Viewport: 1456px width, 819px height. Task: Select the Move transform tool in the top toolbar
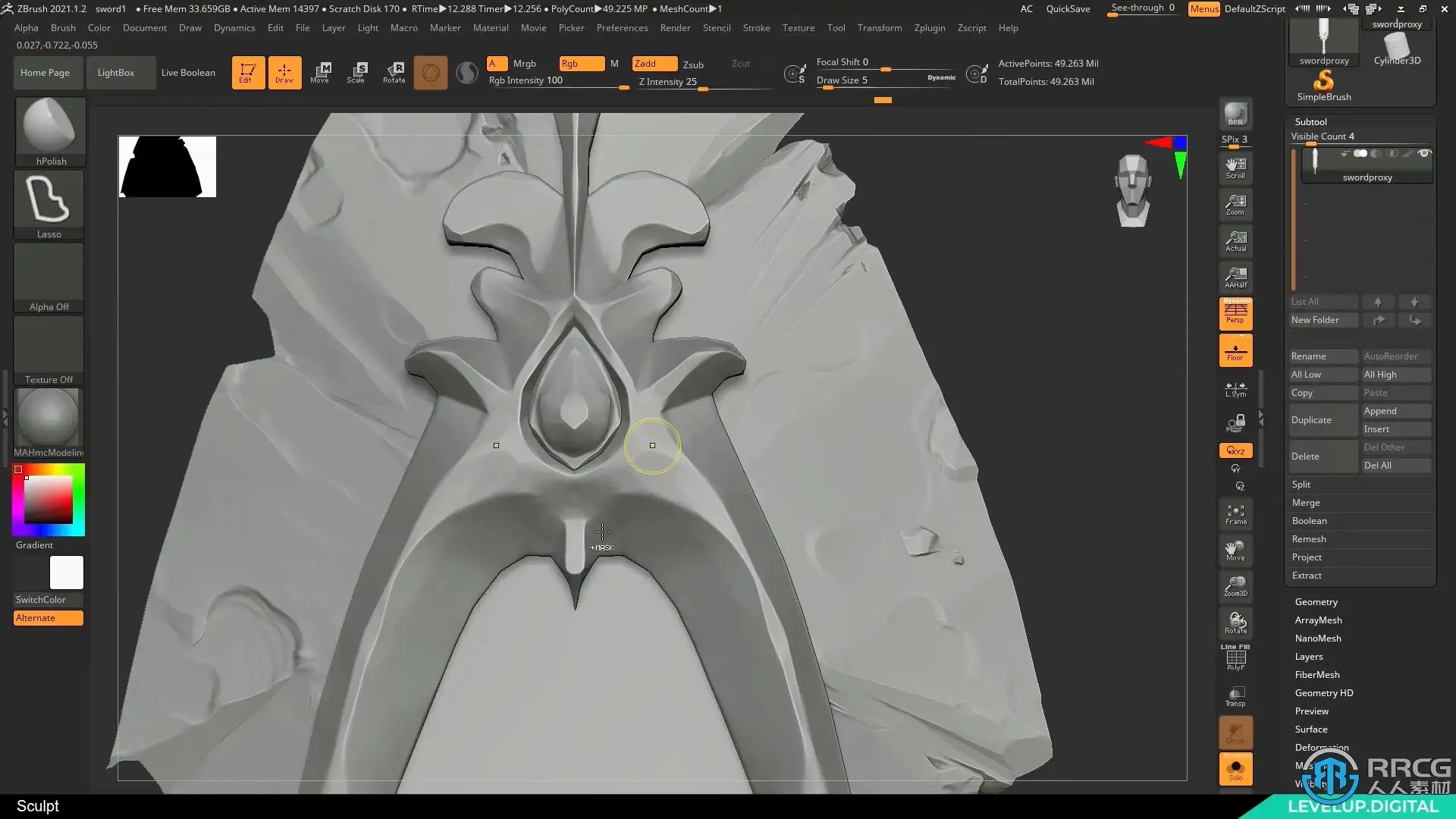tap(320, 72)
